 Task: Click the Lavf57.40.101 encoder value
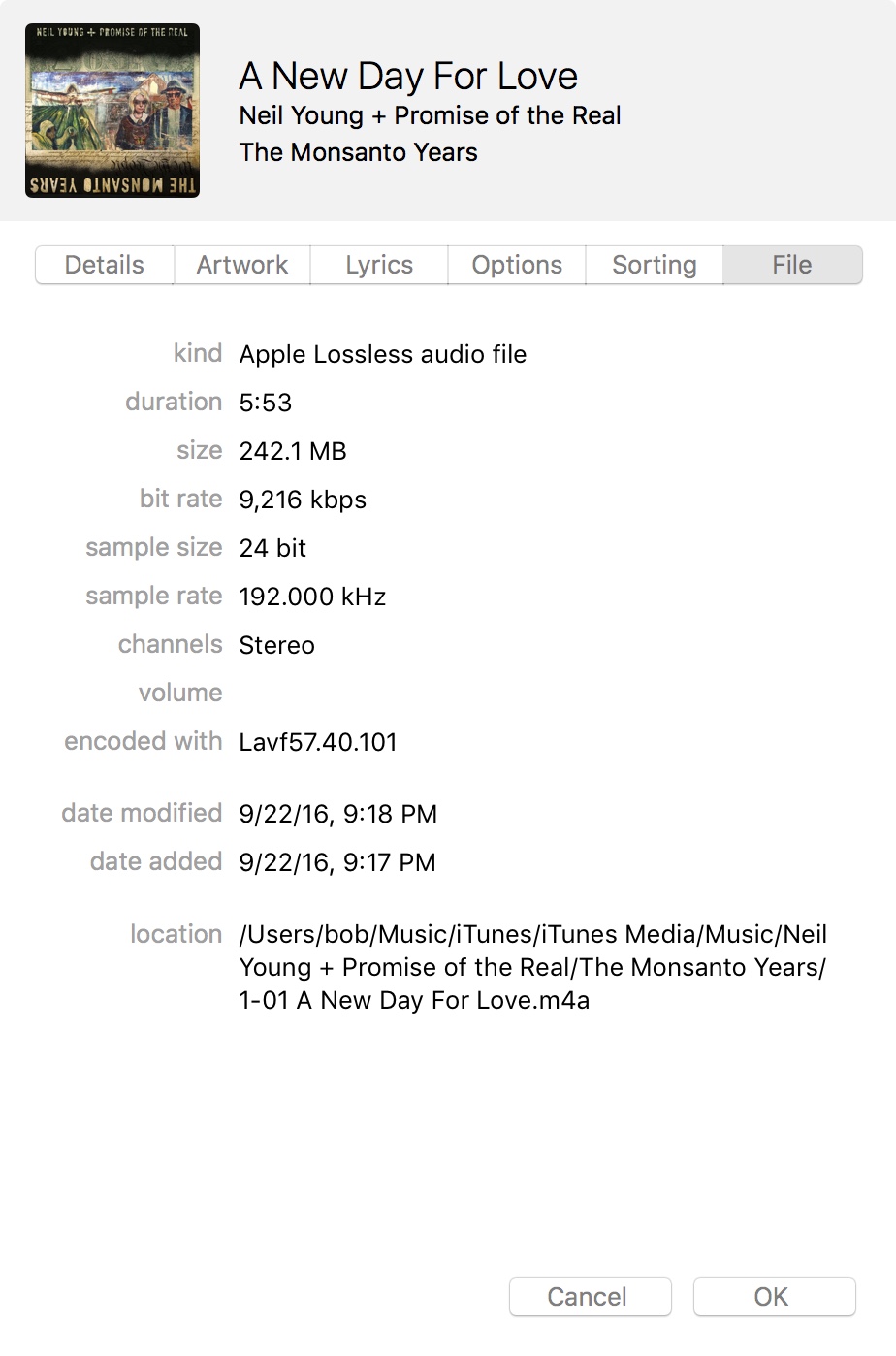pos(318,742)
